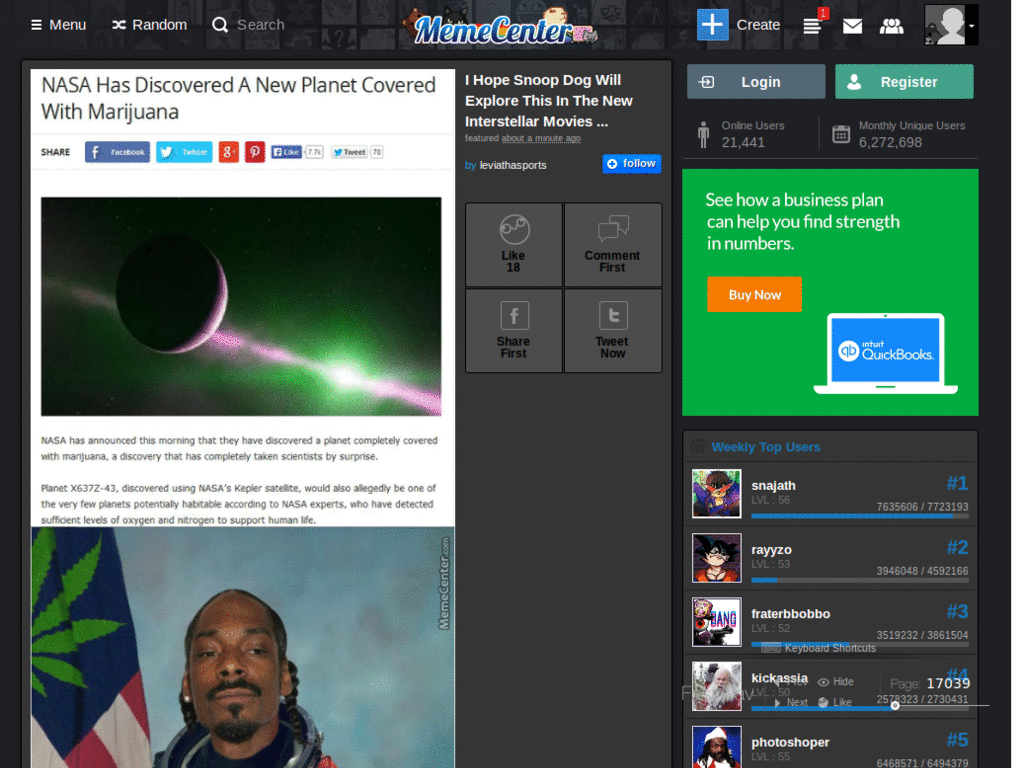Viewport: 1024px width, 768px height.
Task: Expand the profile dropdown arrow
Action: (x=972, y=26)
